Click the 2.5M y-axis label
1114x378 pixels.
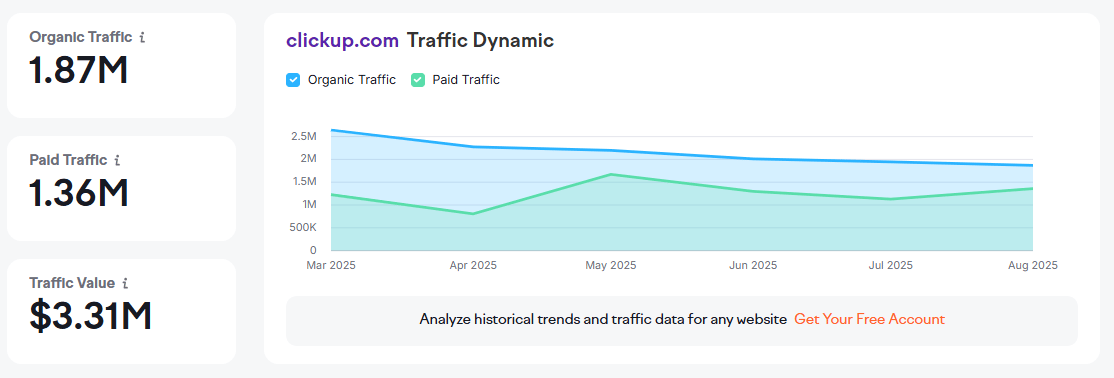[303, 136]
